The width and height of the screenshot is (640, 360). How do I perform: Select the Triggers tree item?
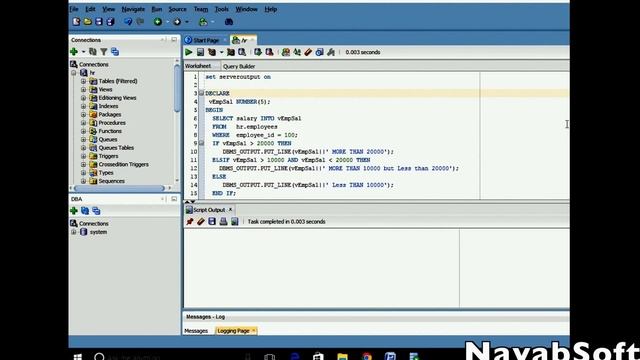coord(108,156)
